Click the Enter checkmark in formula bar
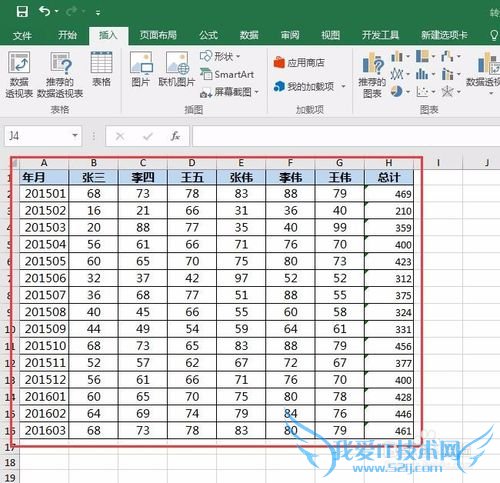Screen dimensions: 500x483 click(x=148, y=136)
